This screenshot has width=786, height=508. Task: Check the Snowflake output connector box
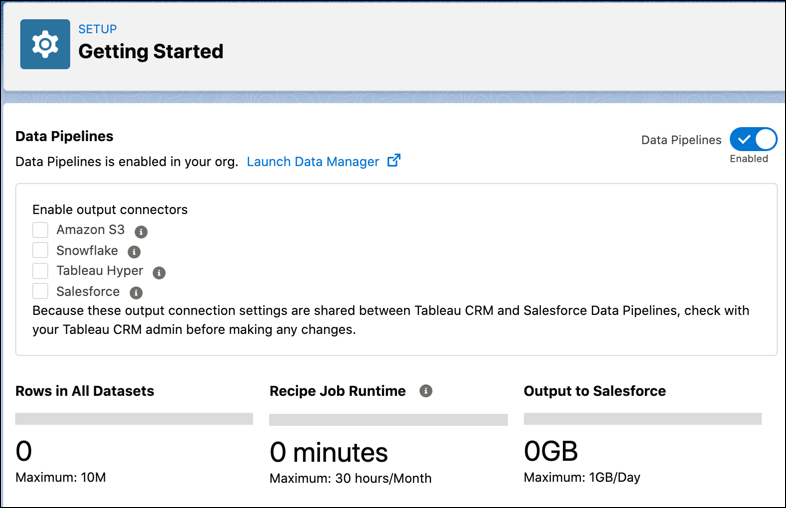[40, 251]
